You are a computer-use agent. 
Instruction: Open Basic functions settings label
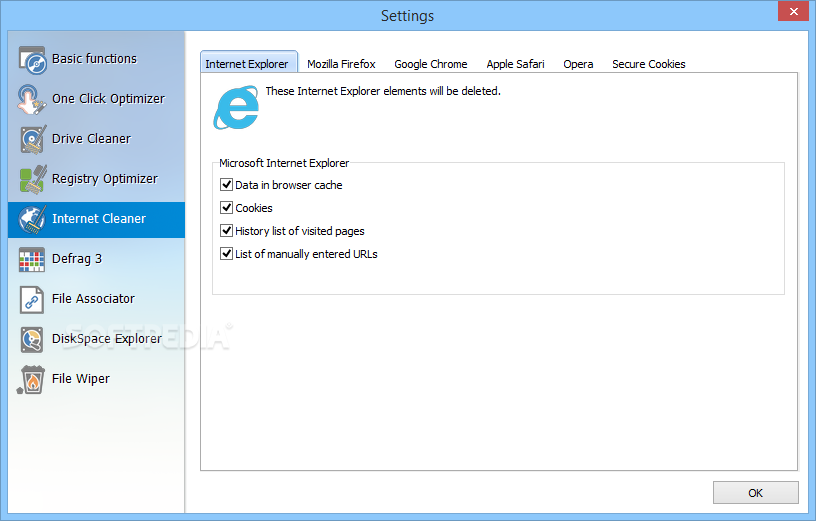(x=94, y=59)
